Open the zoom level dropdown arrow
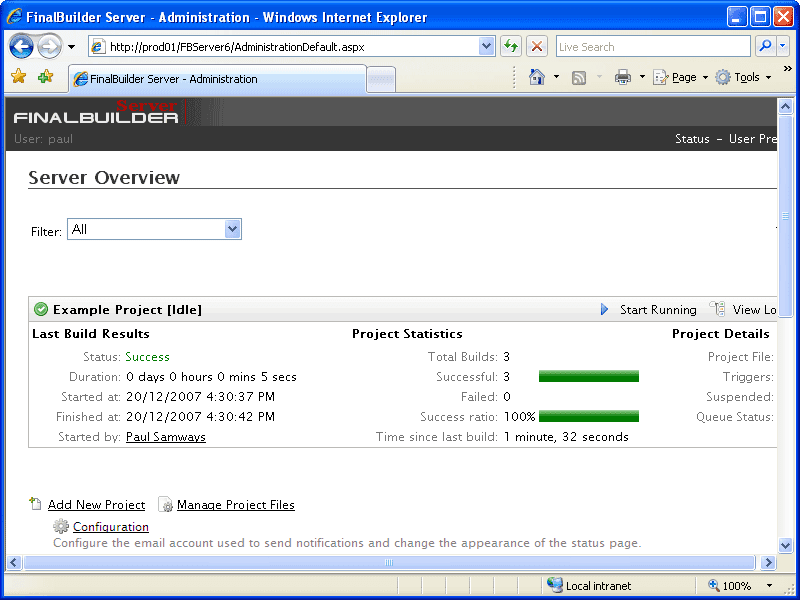800x600 pixels. 769,586
